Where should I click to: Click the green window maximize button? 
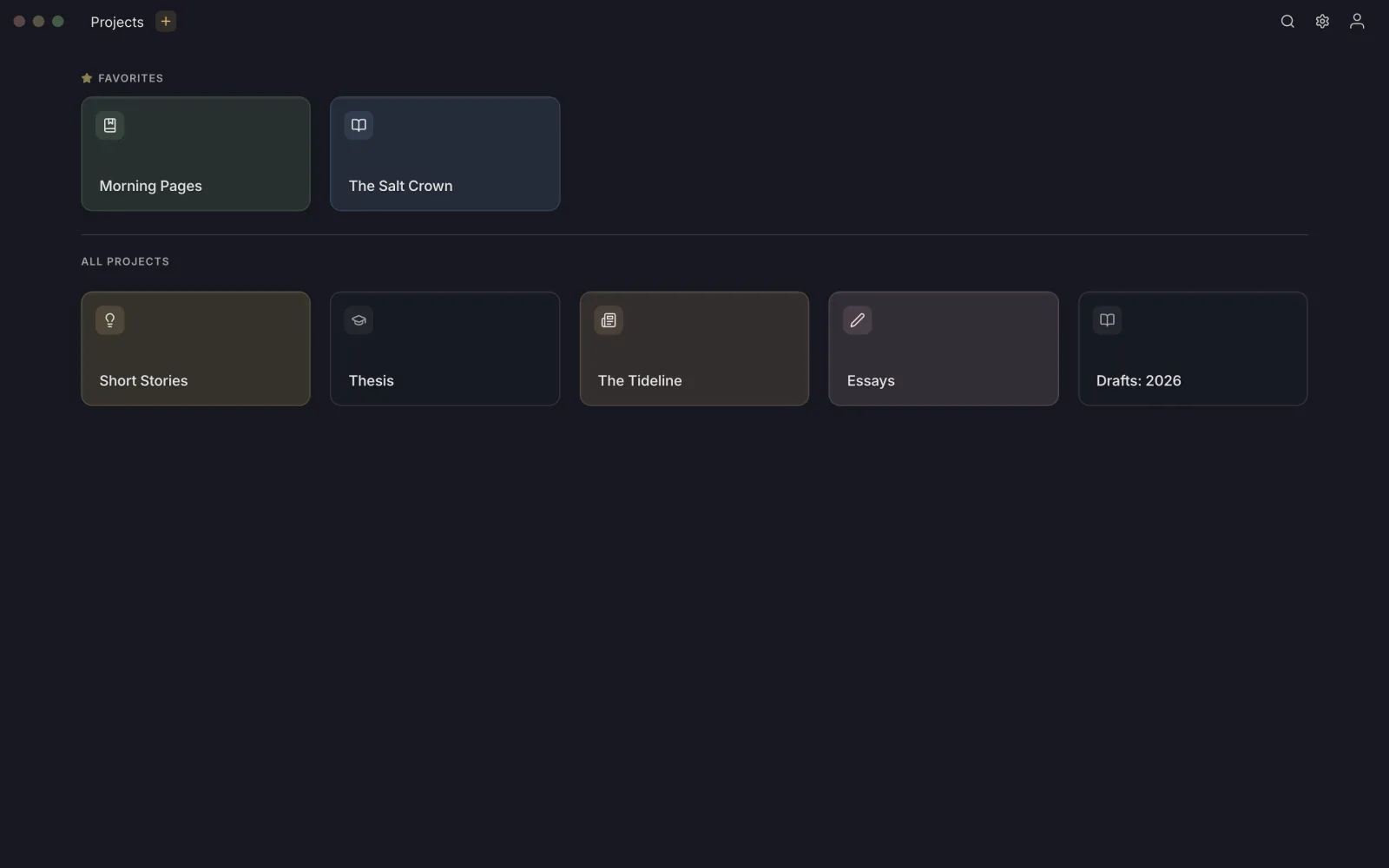click(x=58, y=22)
